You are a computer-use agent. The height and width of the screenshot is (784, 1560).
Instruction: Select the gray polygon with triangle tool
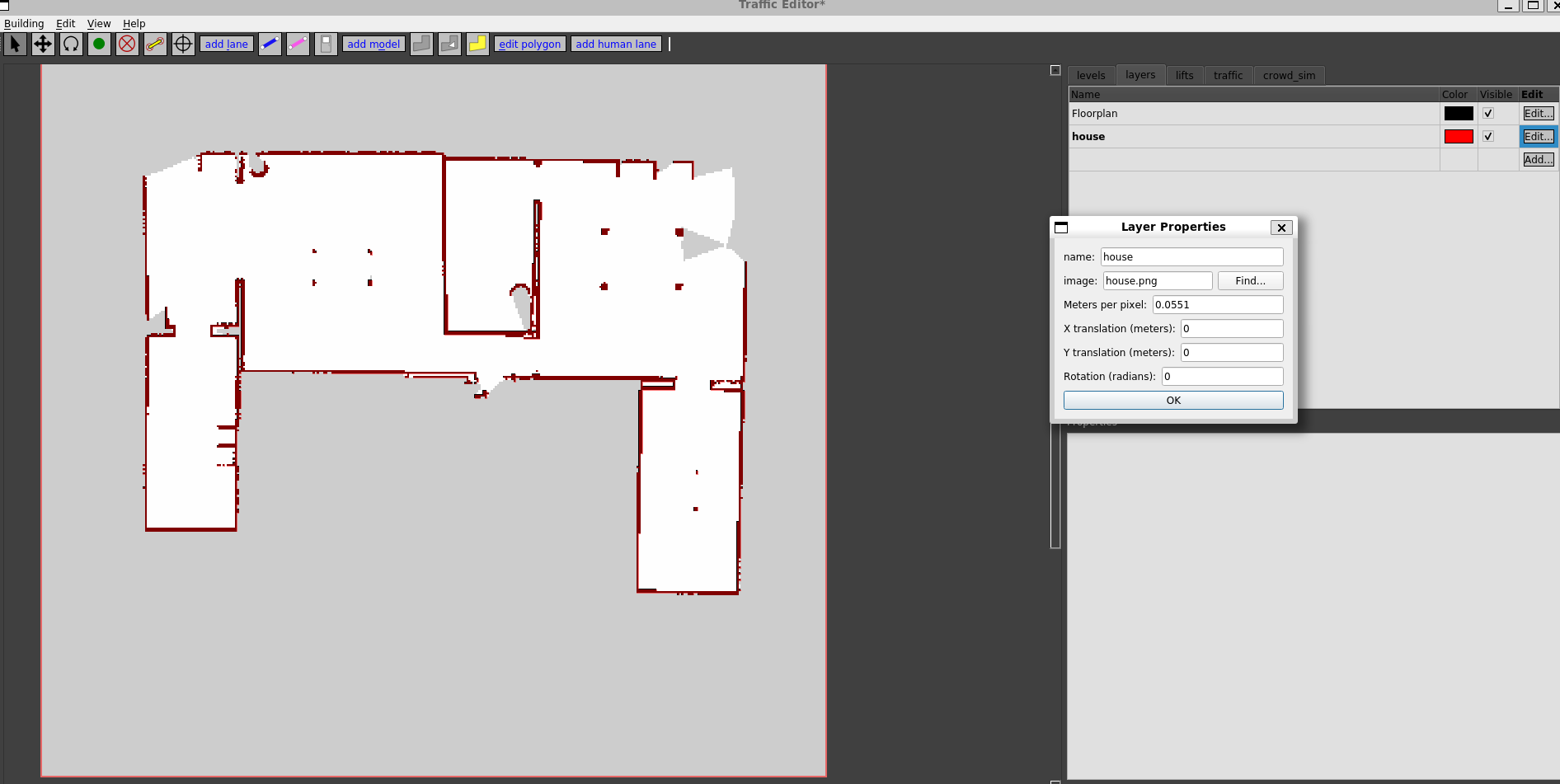pyautogui.click(x=449, y=44)
